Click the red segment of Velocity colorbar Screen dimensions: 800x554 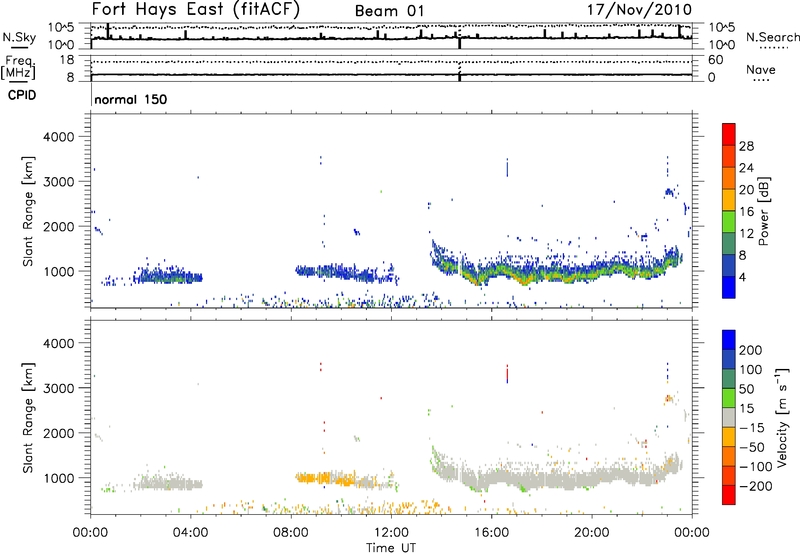729,495
